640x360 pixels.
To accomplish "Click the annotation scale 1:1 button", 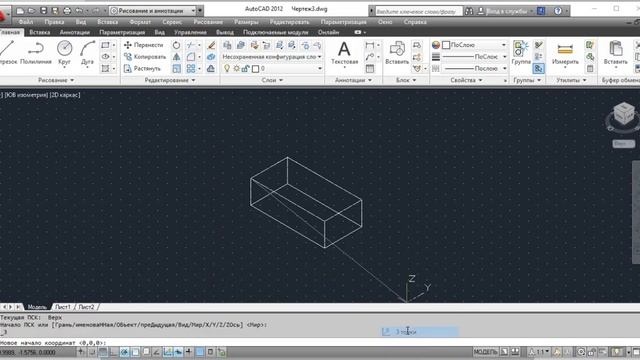I will [x=539, y=352].
